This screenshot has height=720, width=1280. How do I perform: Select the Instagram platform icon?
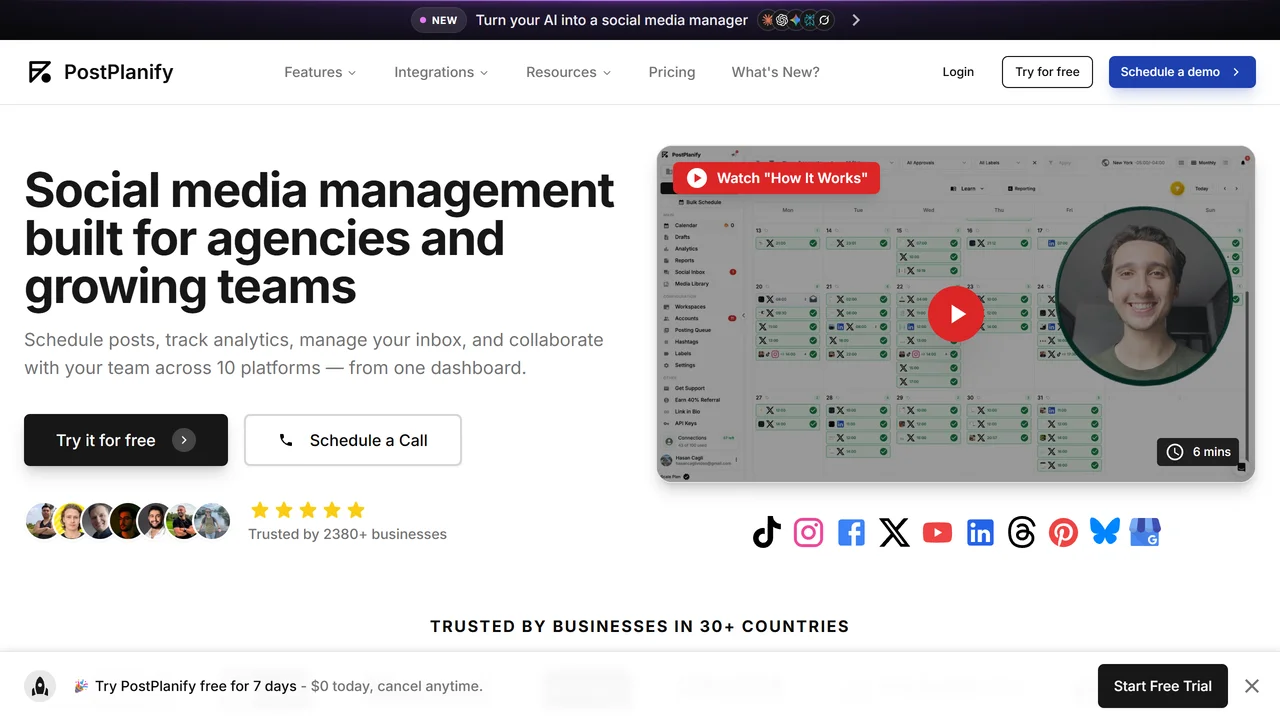pyautogui.click(x=808, y=533)
